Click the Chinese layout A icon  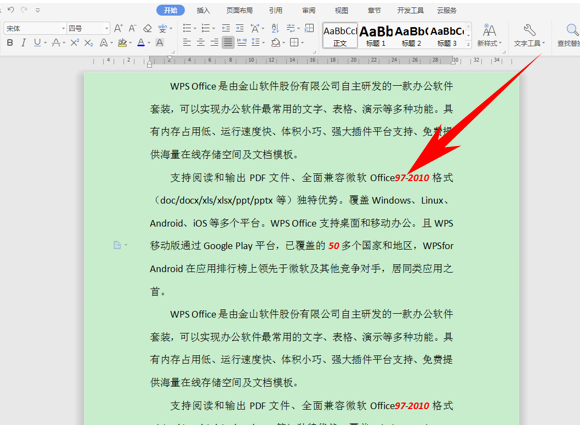pos(255,28)
